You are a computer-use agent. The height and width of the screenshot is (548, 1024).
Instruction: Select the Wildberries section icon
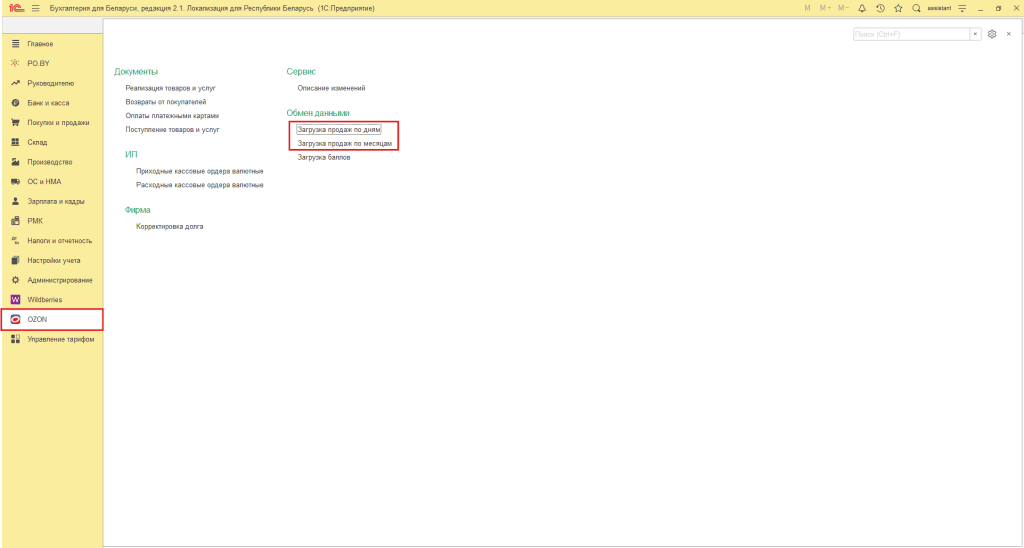(16, 300)
